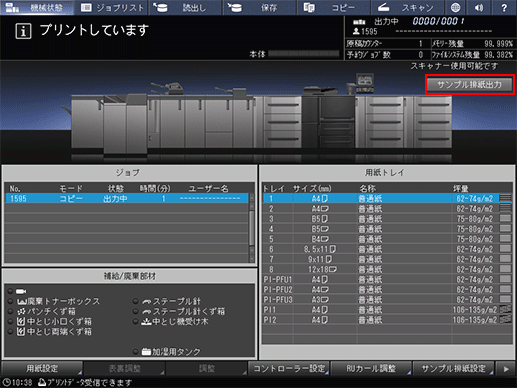Click the 本体 progress bar
Screen dimensions: 517x388
point(304,54)
